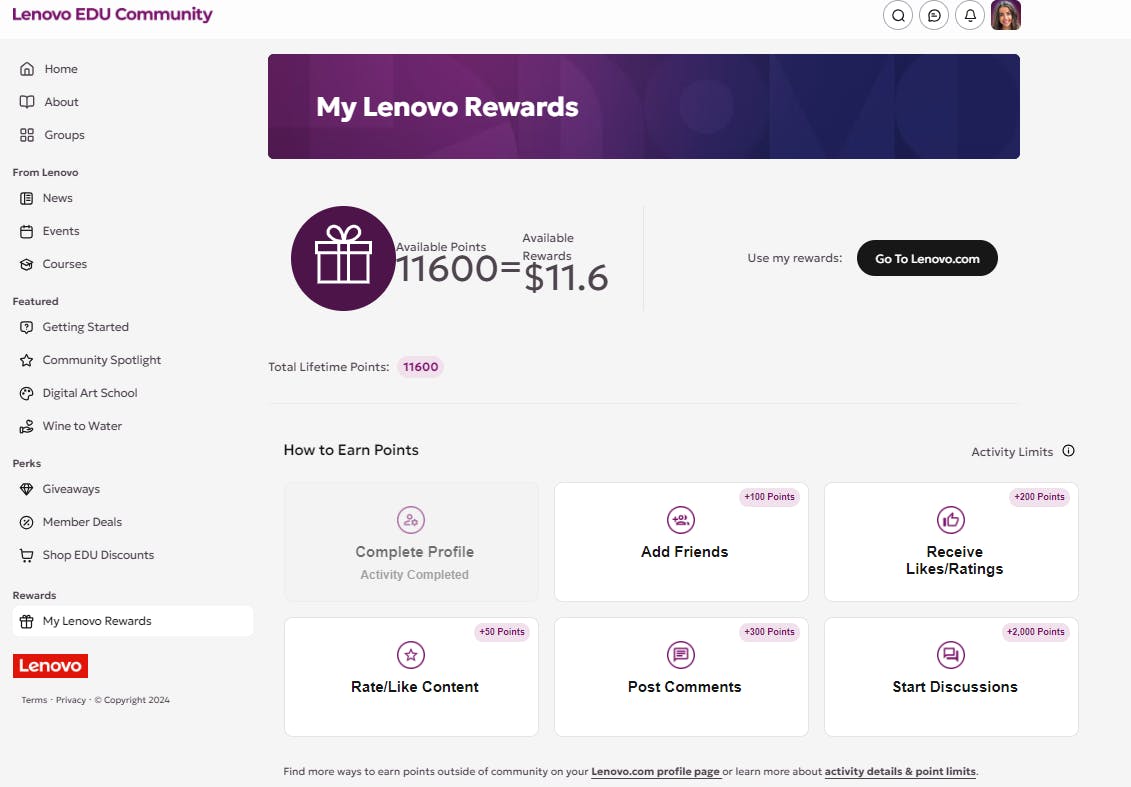
Task: Select the Receive Likes/Ratings card title
Action: click(954, 560)
